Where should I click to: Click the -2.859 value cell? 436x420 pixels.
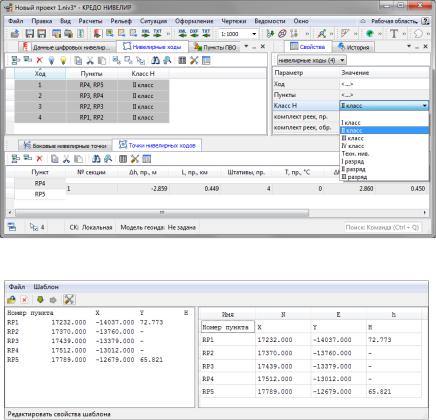pyautogui.click(x=143, y=188)
